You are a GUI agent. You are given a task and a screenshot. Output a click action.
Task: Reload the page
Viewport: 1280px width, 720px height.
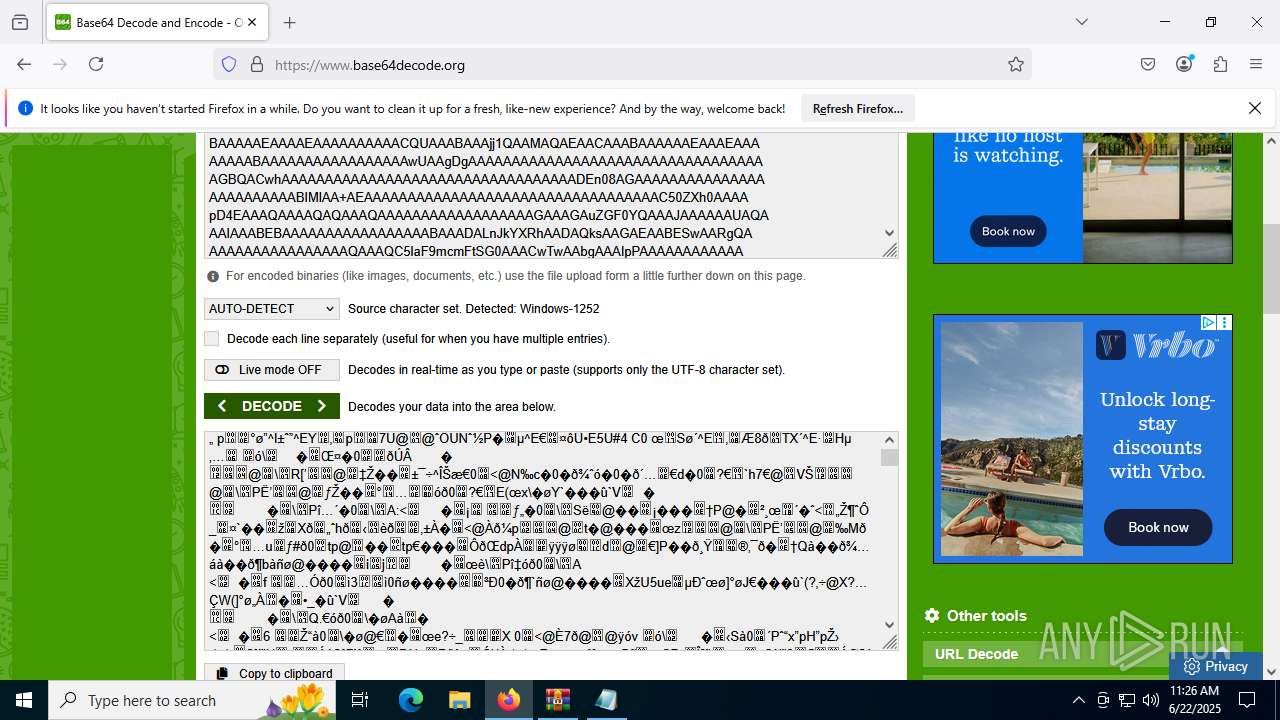pos(96,64)
